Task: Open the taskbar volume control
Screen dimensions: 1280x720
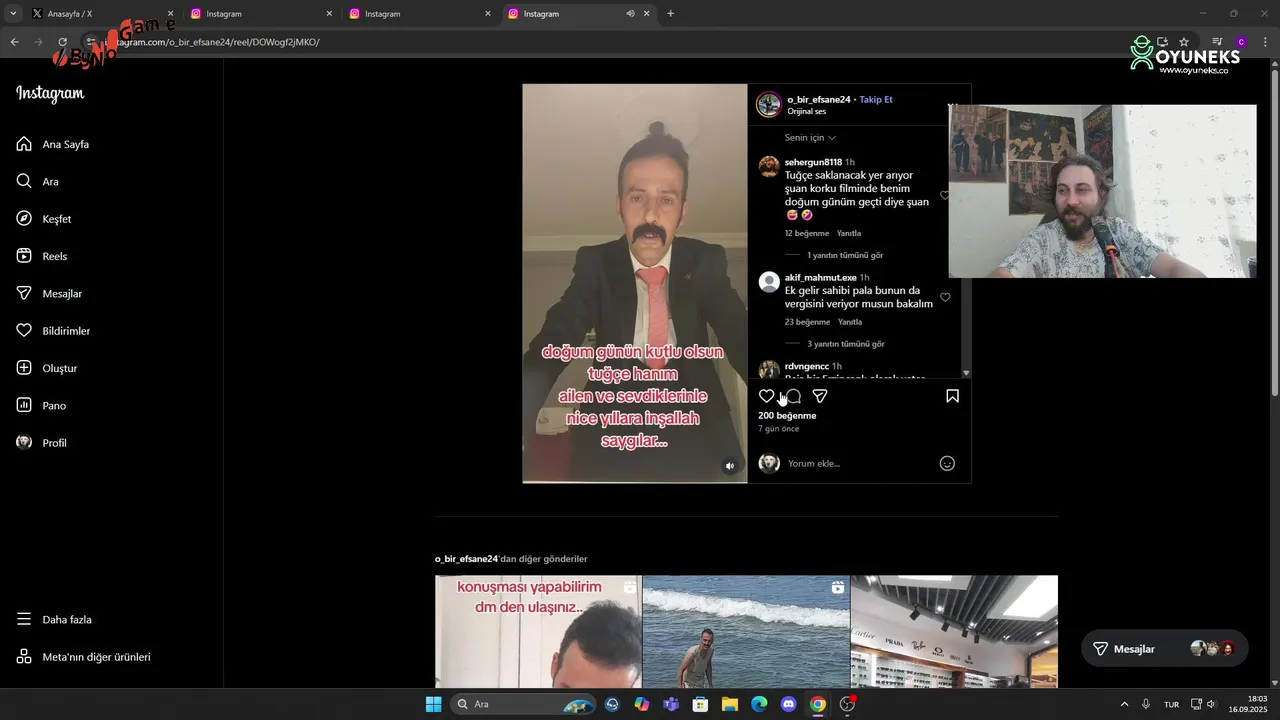Action: 1211,704
